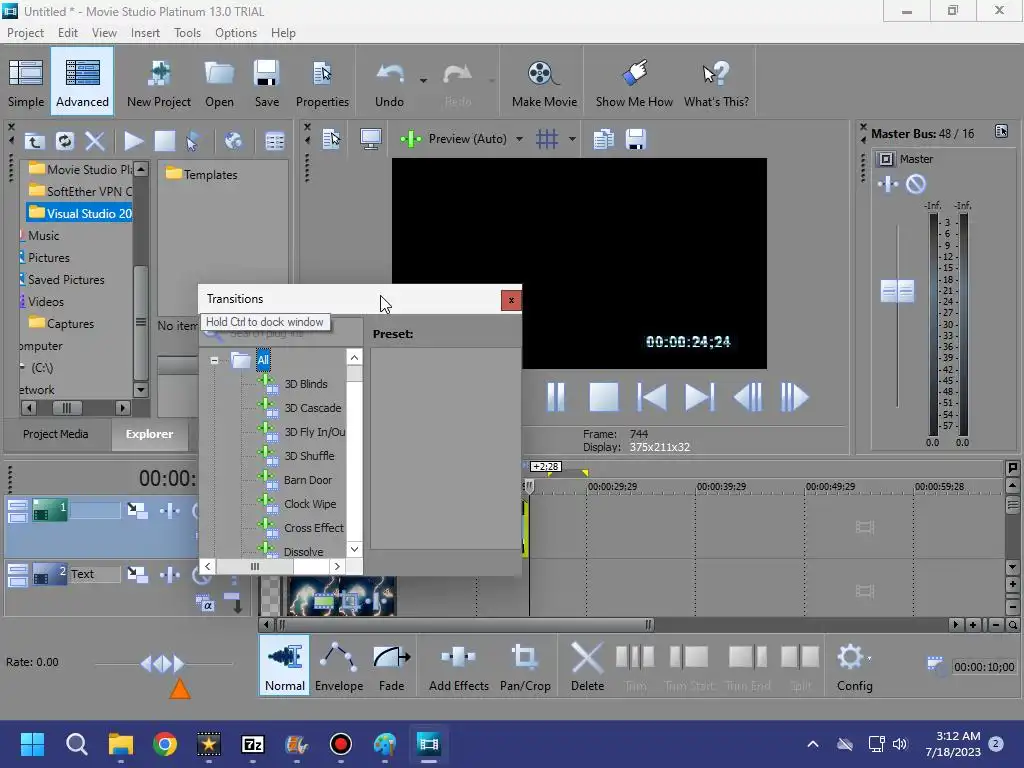Open the Make Movie wizard
This screenshot has height=768, width=1024.
coord(544,82)
